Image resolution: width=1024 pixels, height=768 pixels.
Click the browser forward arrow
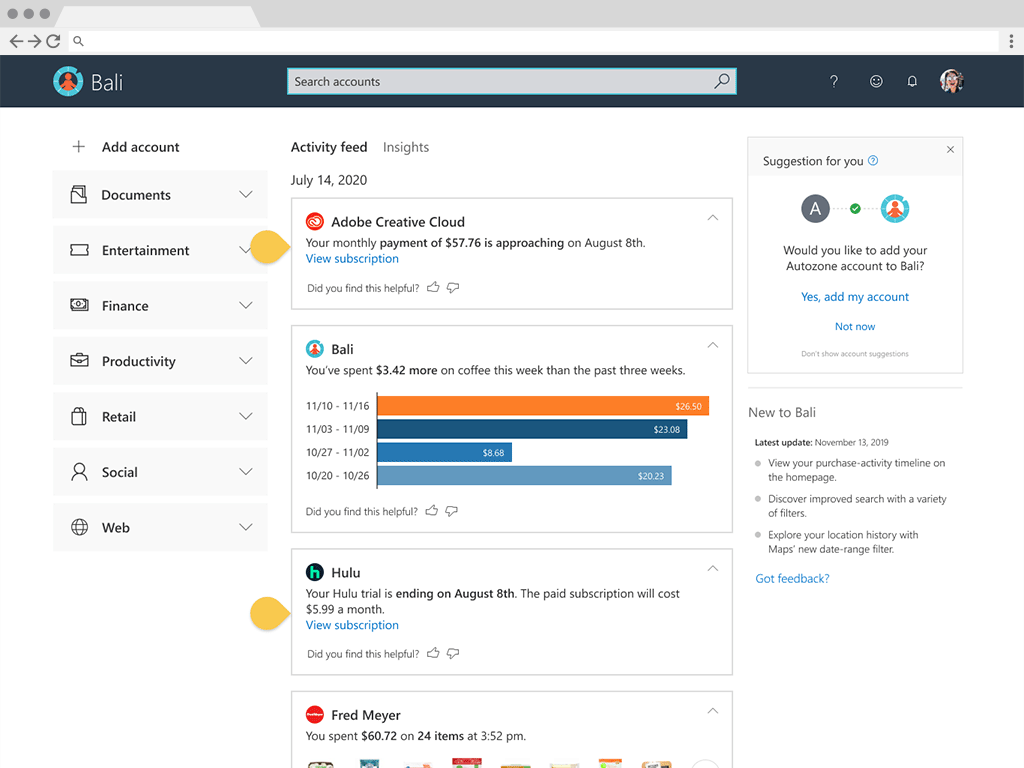35,41
